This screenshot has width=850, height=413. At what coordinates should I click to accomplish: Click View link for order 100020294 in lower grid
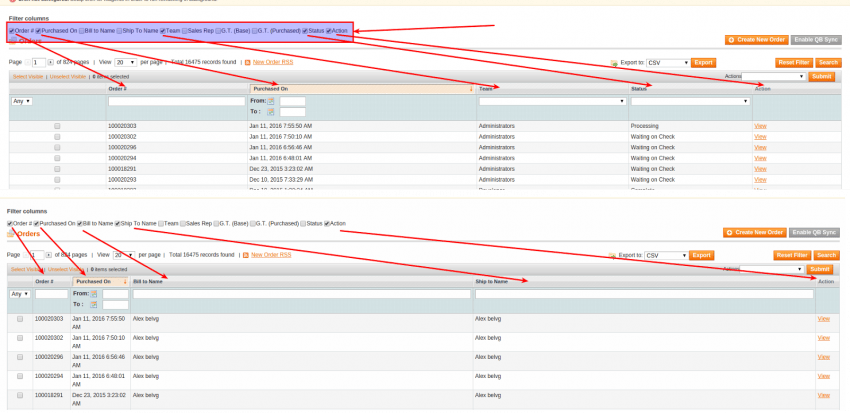[823, 376]
